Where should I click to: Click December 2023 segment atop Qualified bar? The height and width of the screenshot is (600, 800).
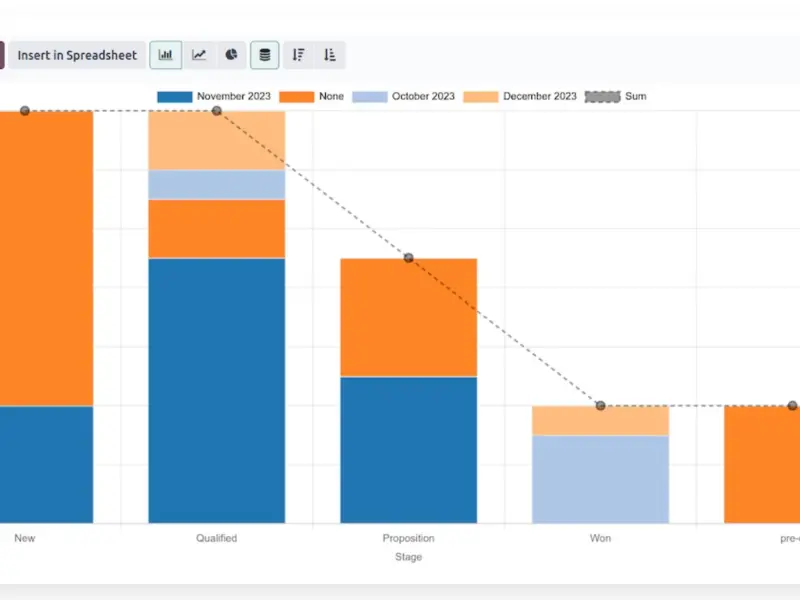(x=216, y=140)
